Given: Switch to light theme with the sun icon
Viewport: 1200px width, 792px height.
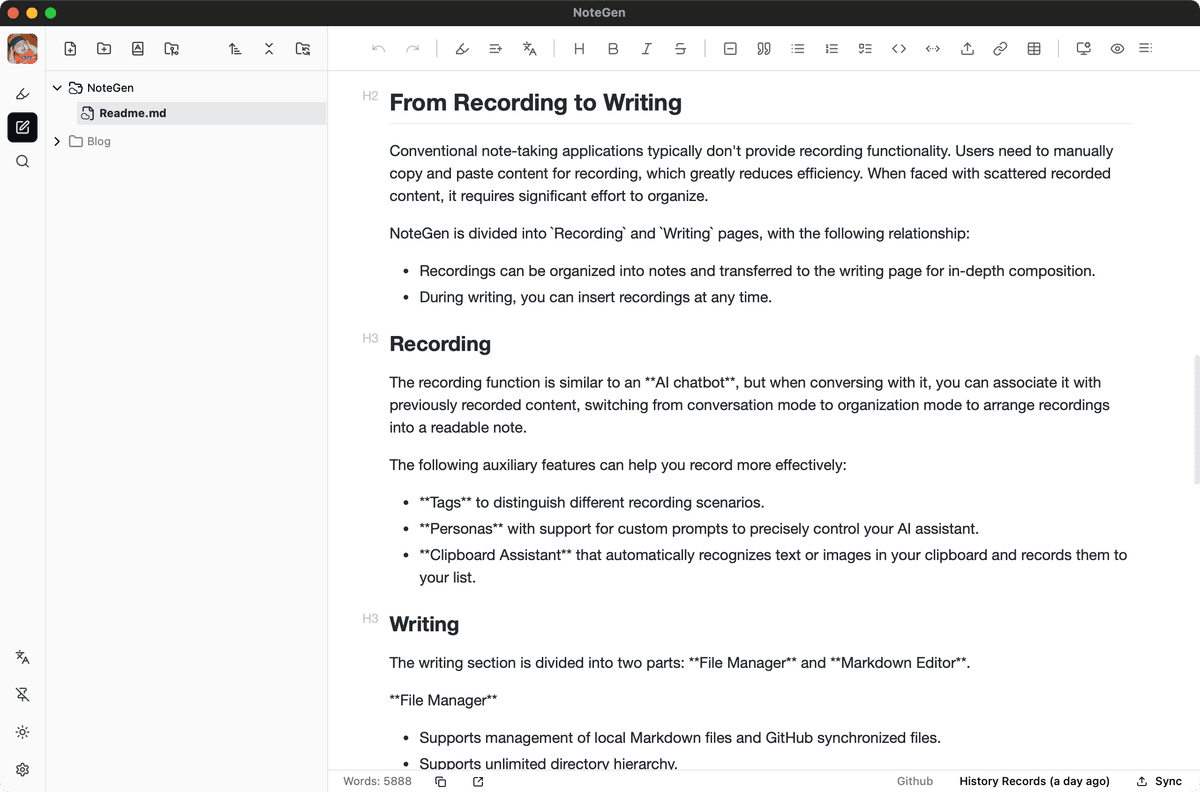Looking at the screenshot, I should pos(22,732).
